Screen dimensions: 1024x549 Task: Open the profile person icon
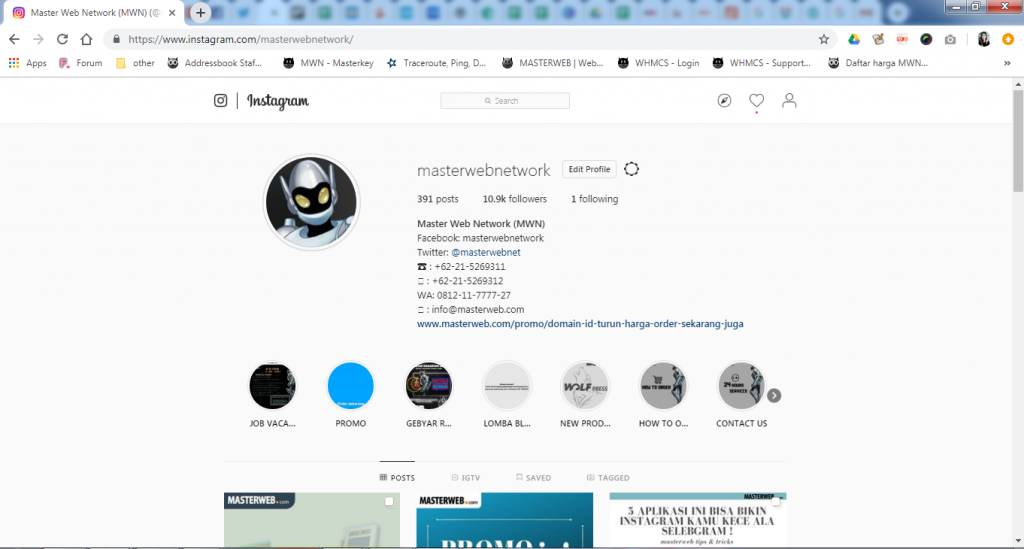click(789, 101)
